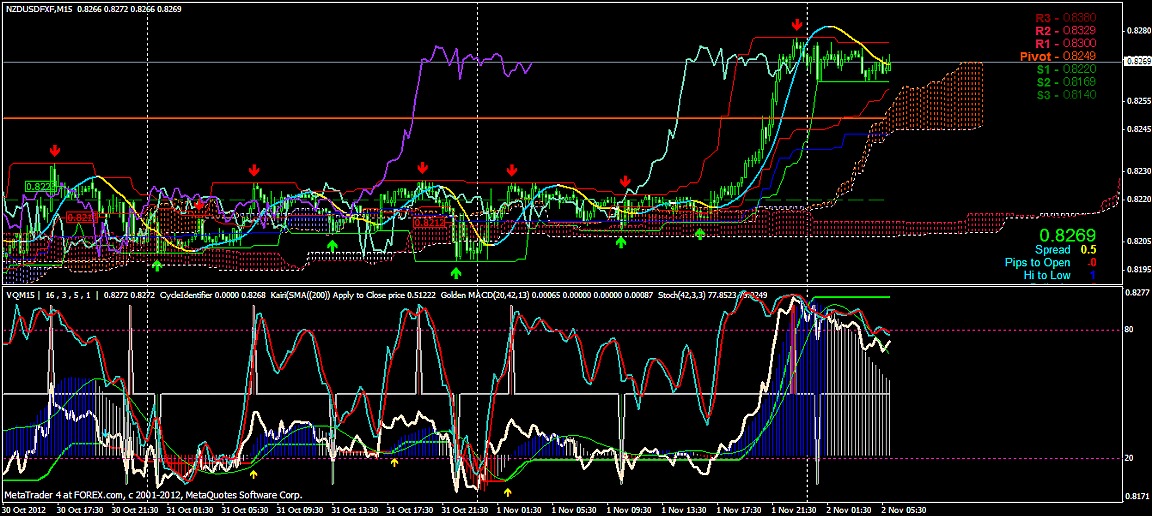Click the leftmost yellow arrow in the indicator panel
The height and width of the screenshot is (516, 1152).
pyautogui.click(x=253, y=474)
